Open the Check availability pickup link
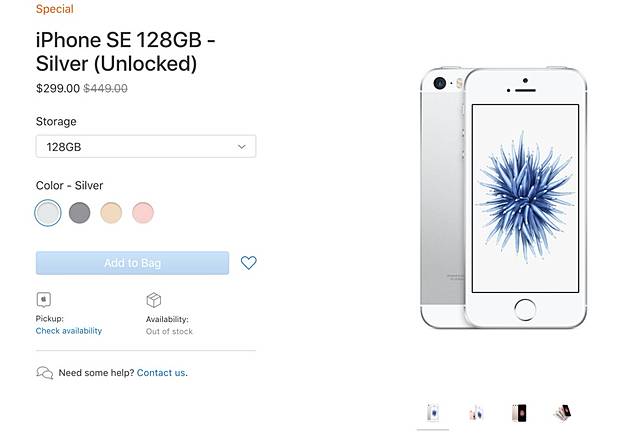 69,331
